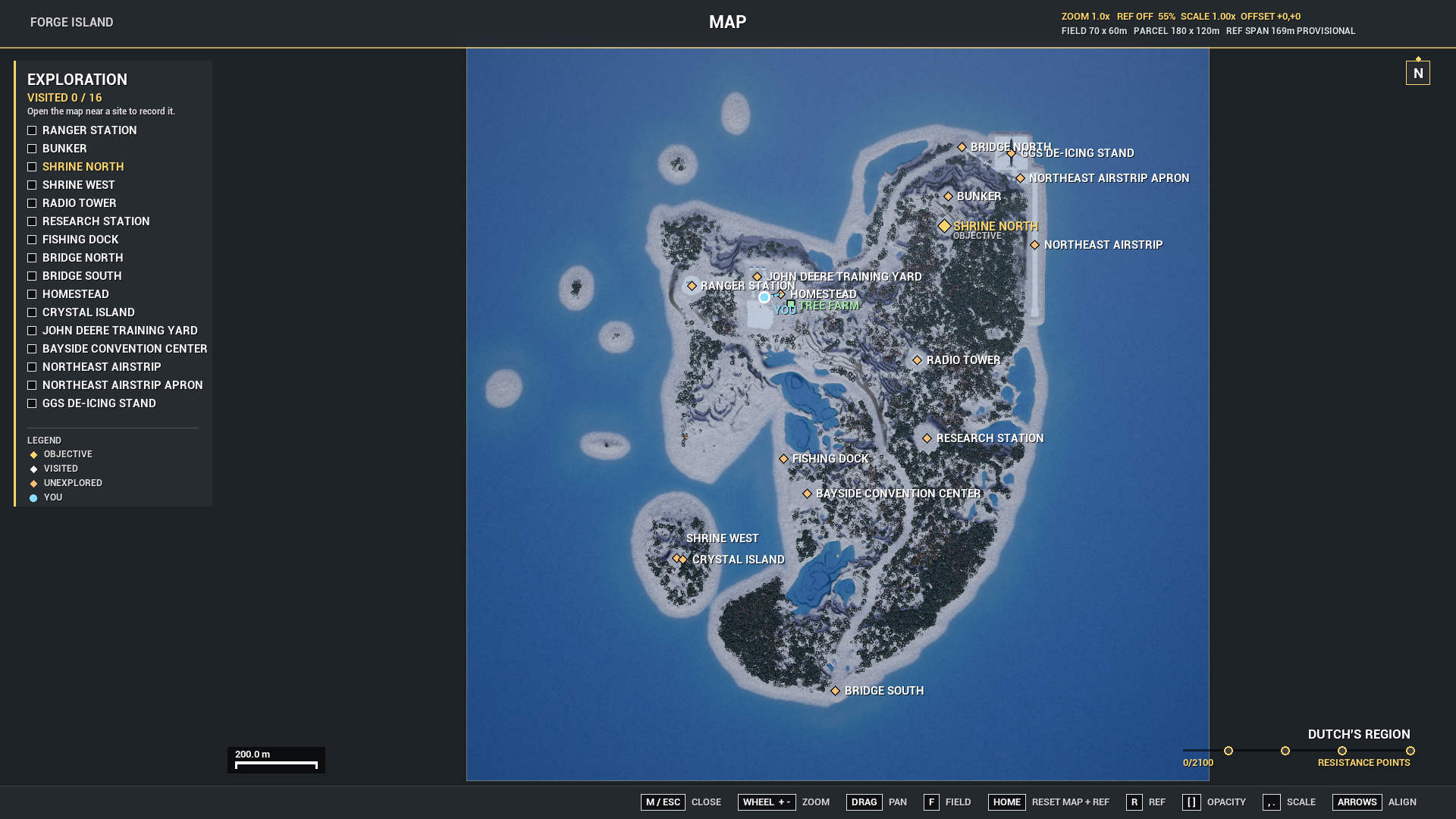Click the Shrine North objective marker
The image size is (1456, 819).
tap(944, 226)
